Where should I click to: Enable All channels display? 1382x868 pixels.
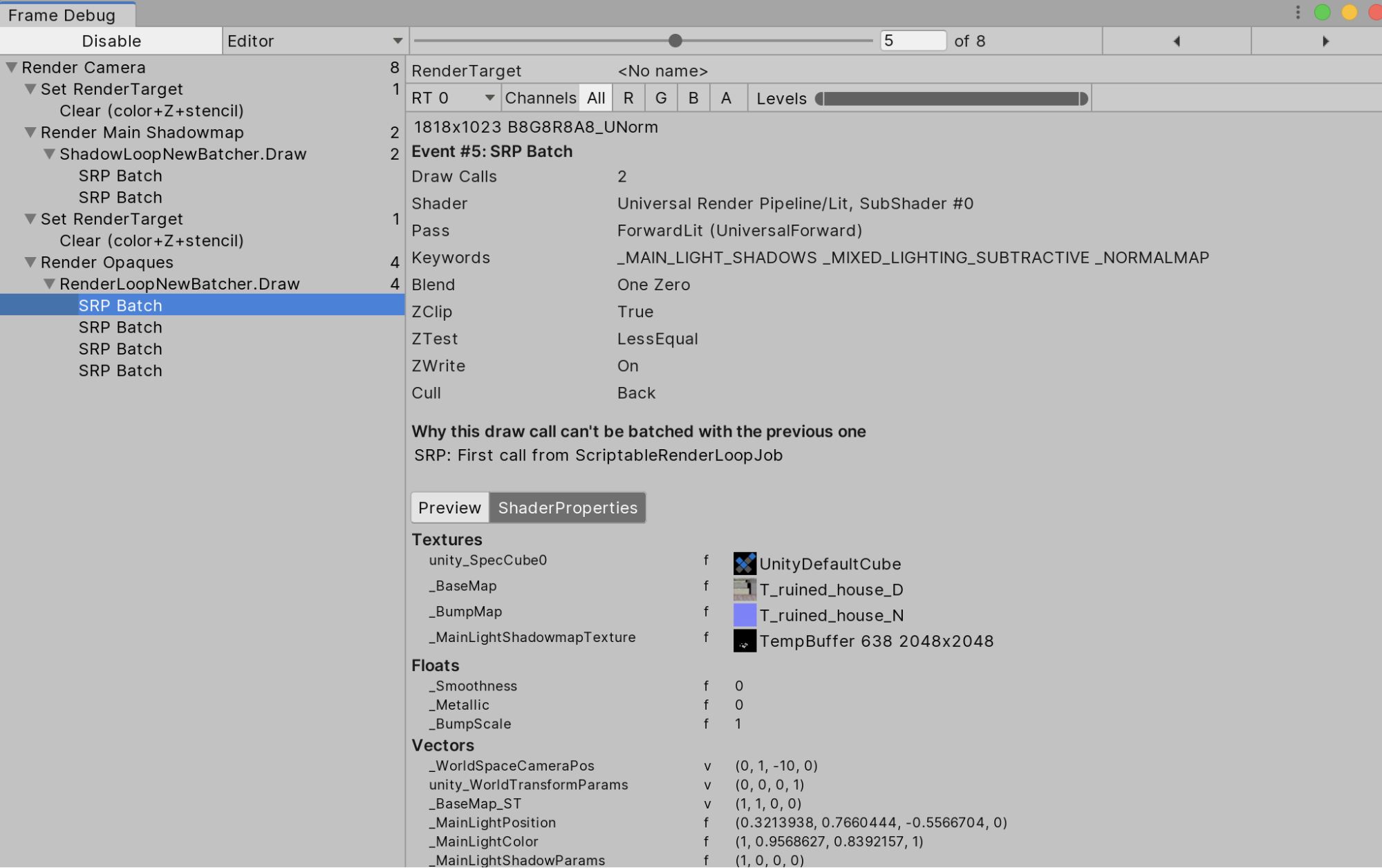[x=595, y=97]
